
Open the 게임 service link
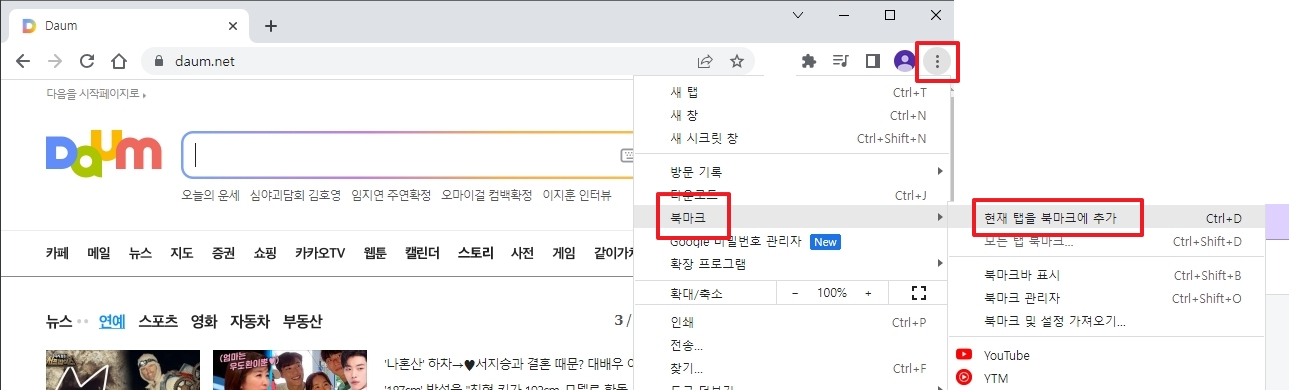click(564, 253)
